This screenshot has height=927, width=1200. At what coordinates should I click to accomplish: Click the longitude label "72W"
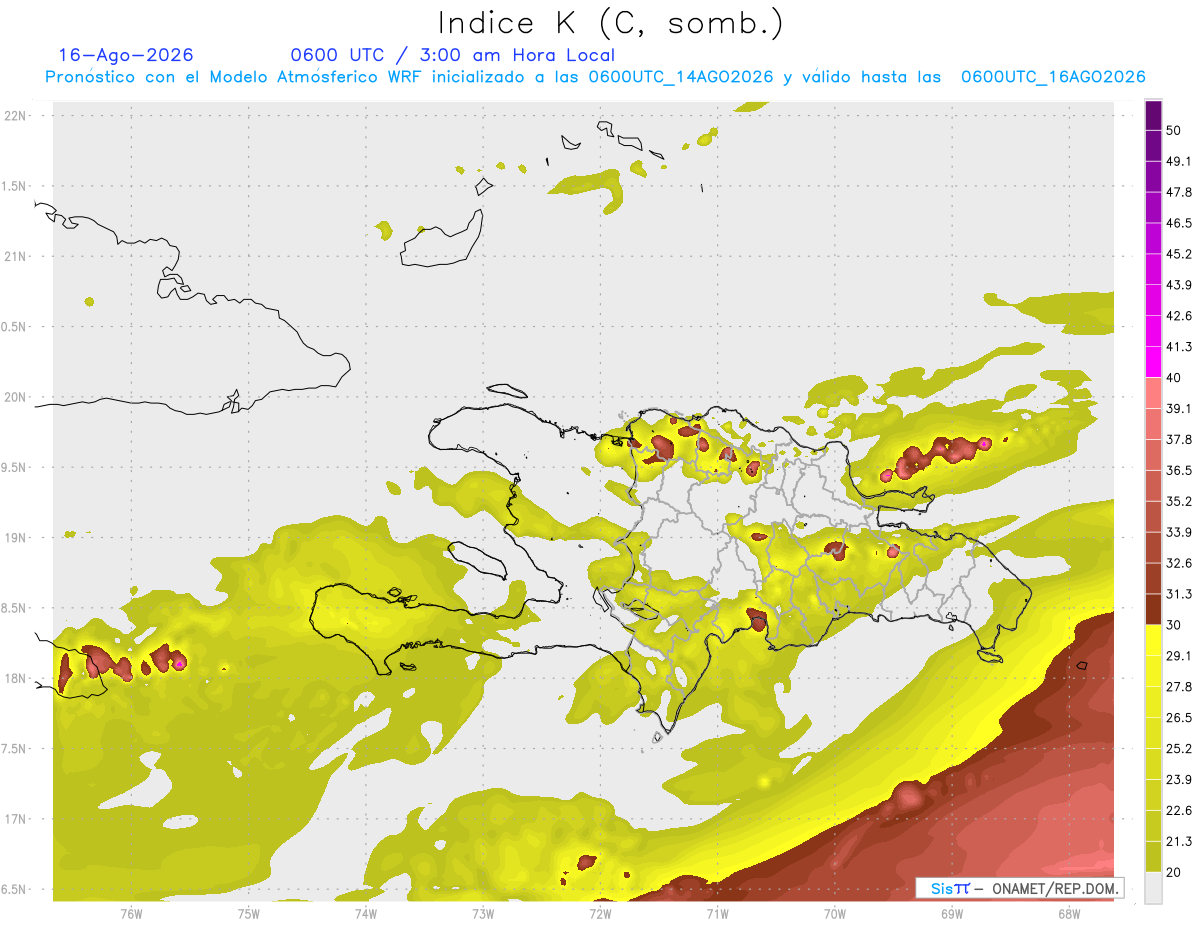click(600, 912)
